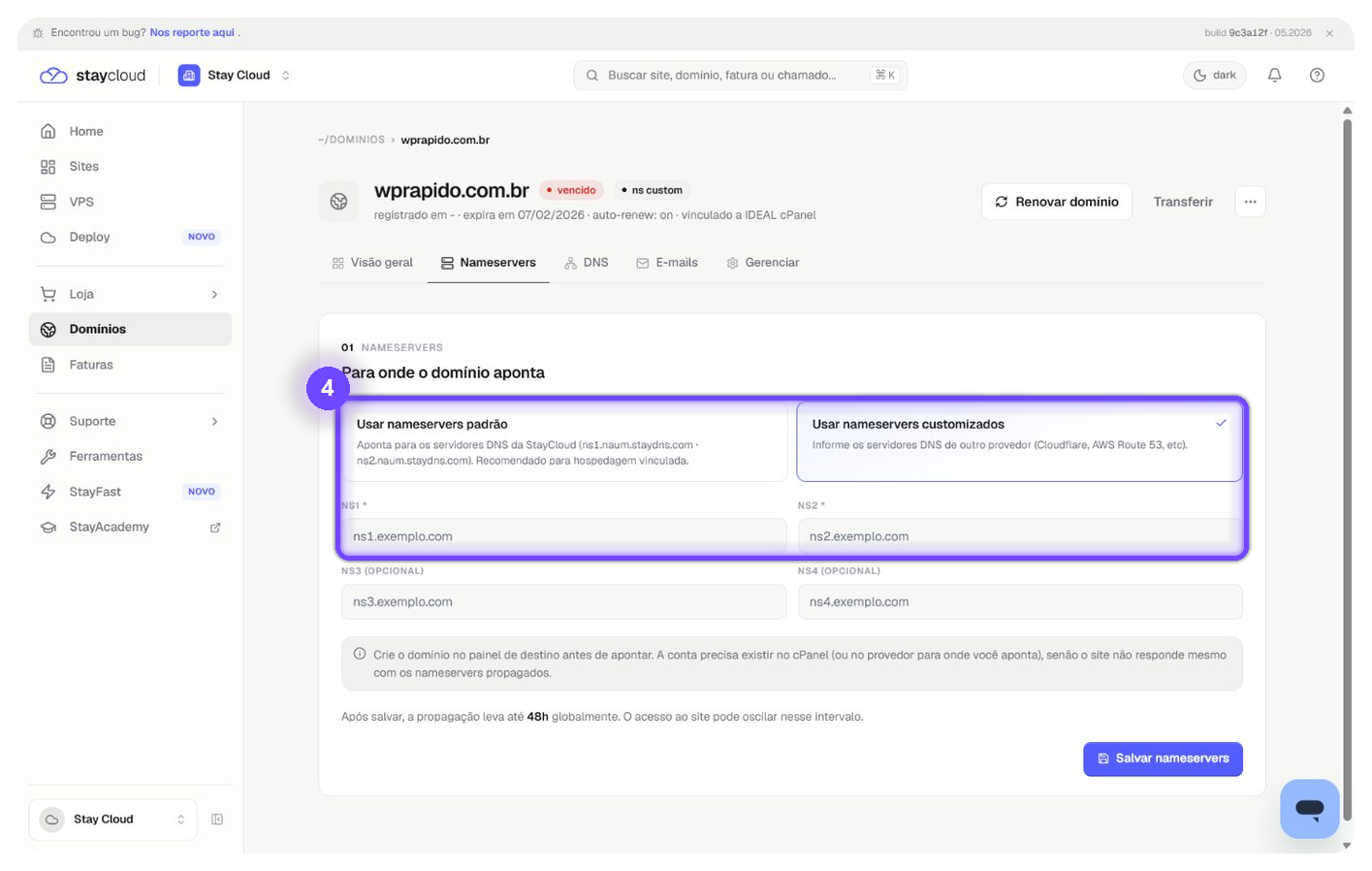Image resolution: width=1372 pixels, height=871 pixels.
Task: Open the Home sidebar item
Action: (x=130, y=131)
